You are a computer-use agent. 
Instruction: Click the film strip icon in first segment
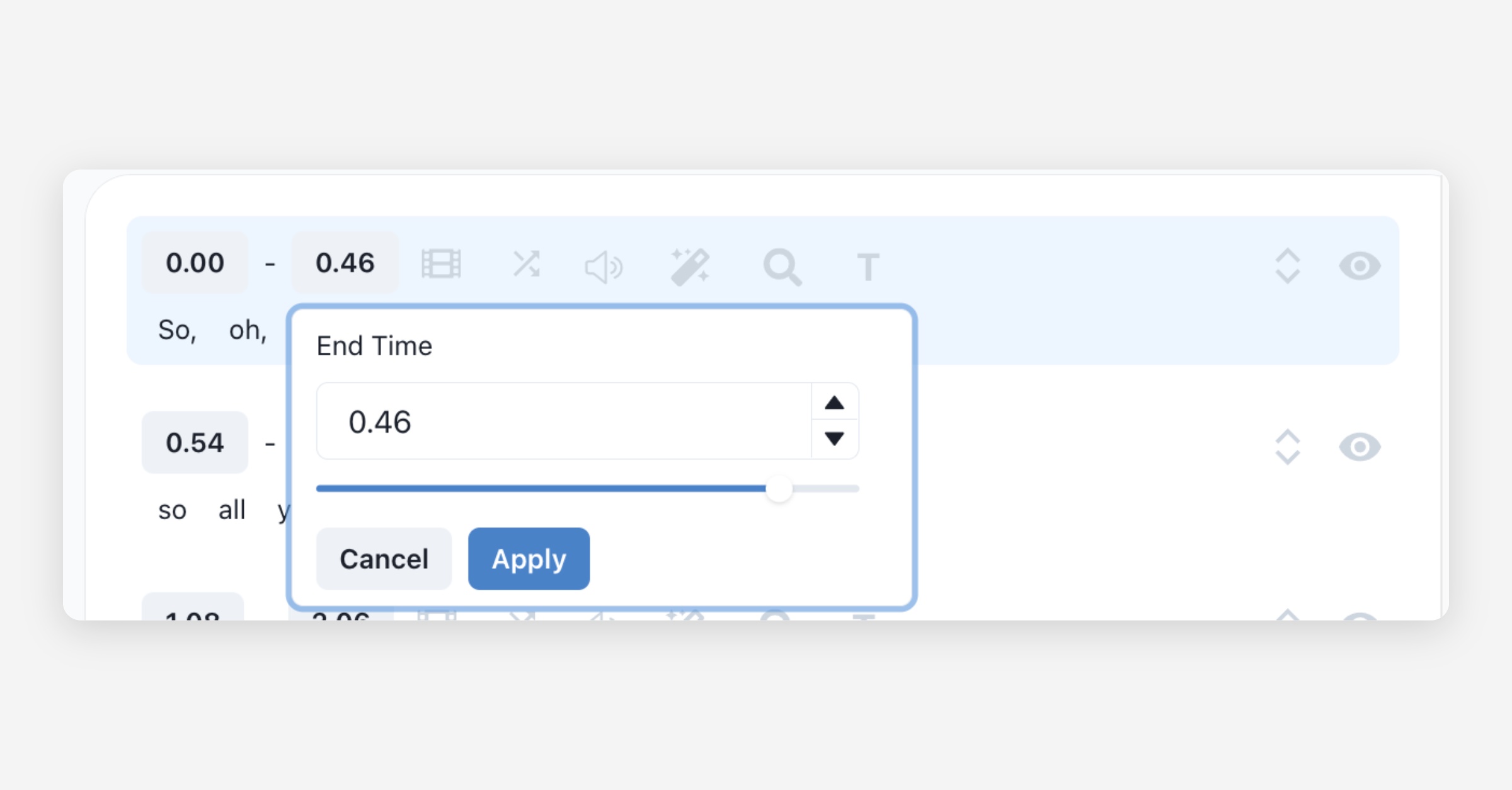pyautogui.click(x=441, y=264)
